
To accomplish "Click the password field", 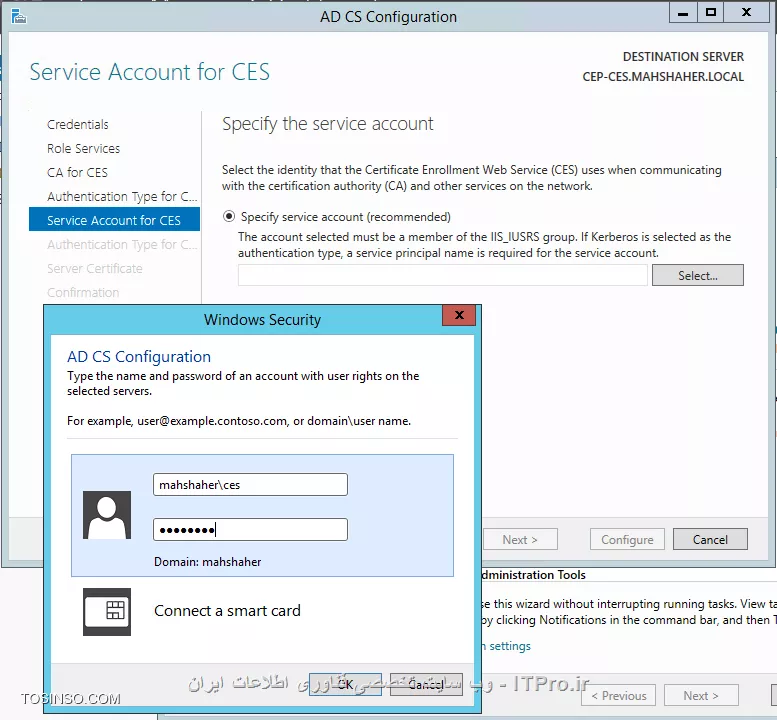I will point(250,530).
